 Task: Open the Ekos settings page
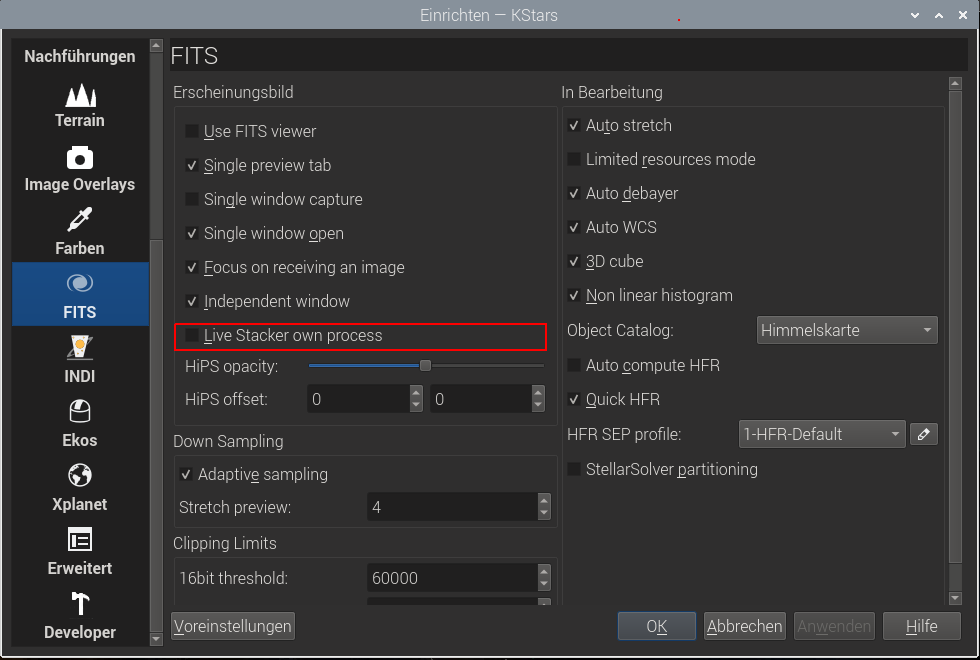(x=80, y=424)
